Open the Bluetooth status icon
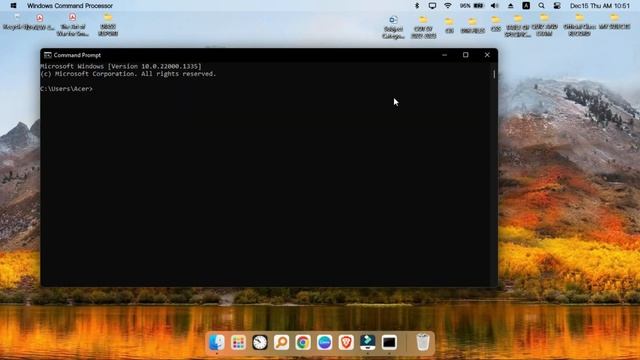This screenshot has width=640, height=360. [x=417, y=6]
